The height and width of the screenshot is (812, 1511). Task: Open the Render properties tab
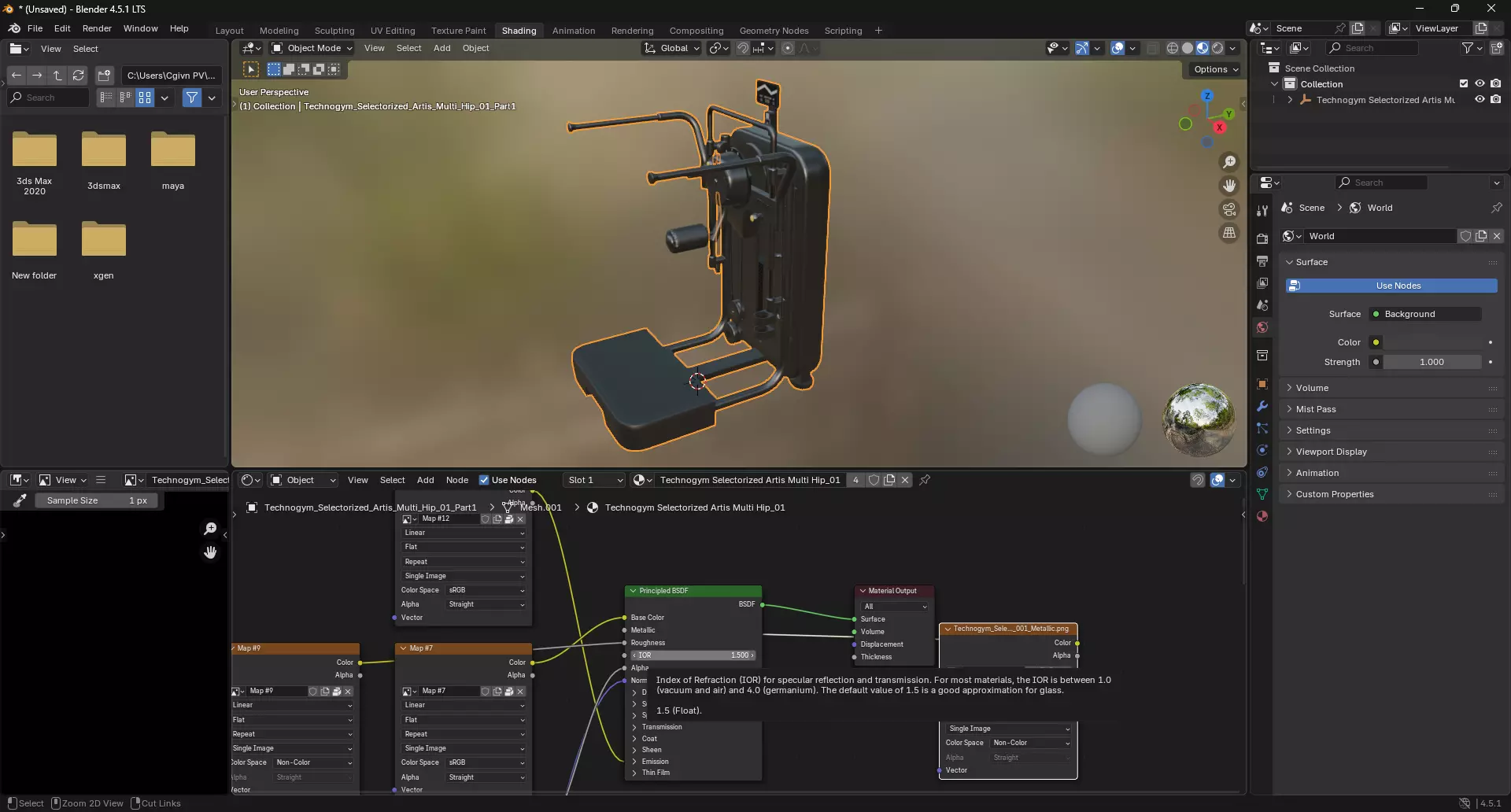pos(1262,239)
